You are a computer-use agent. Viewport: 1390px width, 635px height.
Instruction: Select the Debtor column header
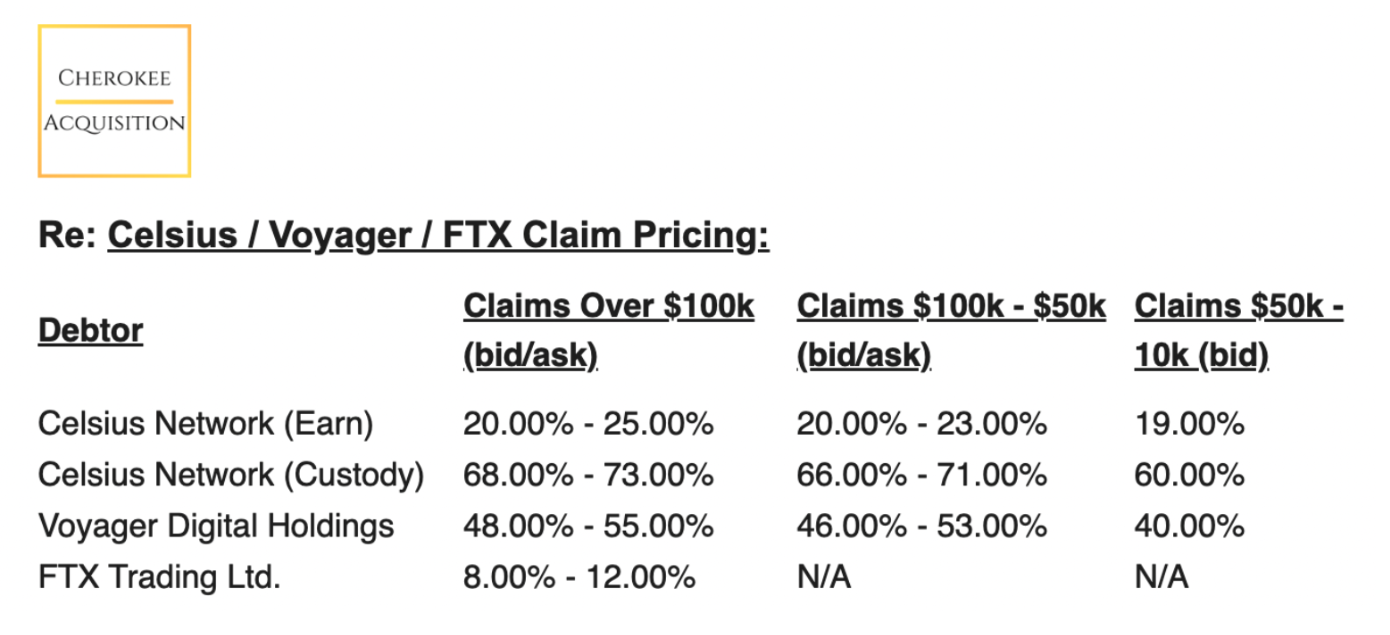(x=90, y=330)
